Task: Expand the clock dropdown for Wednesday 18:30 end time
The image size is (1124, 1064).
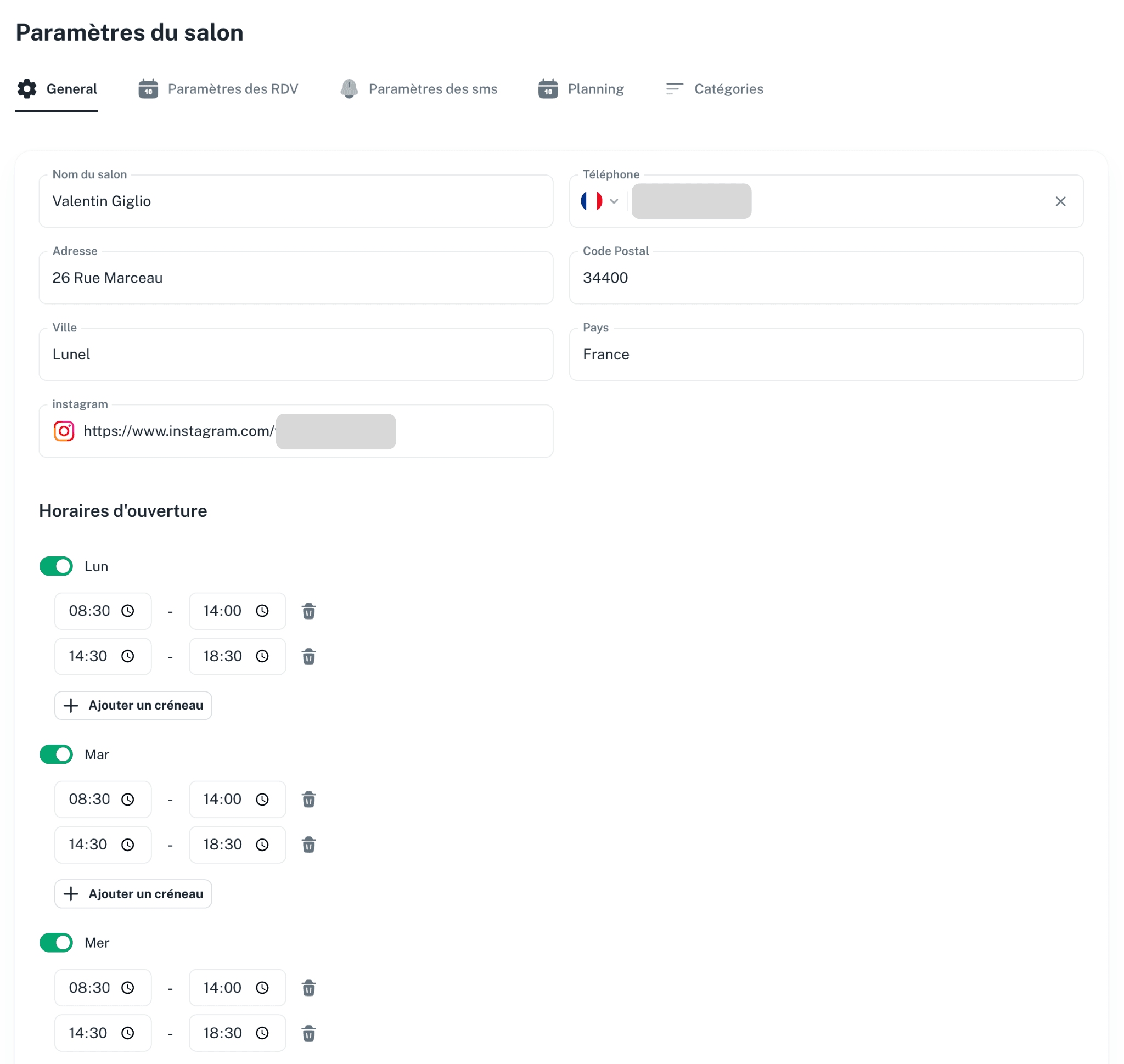Action: (x=262, y=1033)
